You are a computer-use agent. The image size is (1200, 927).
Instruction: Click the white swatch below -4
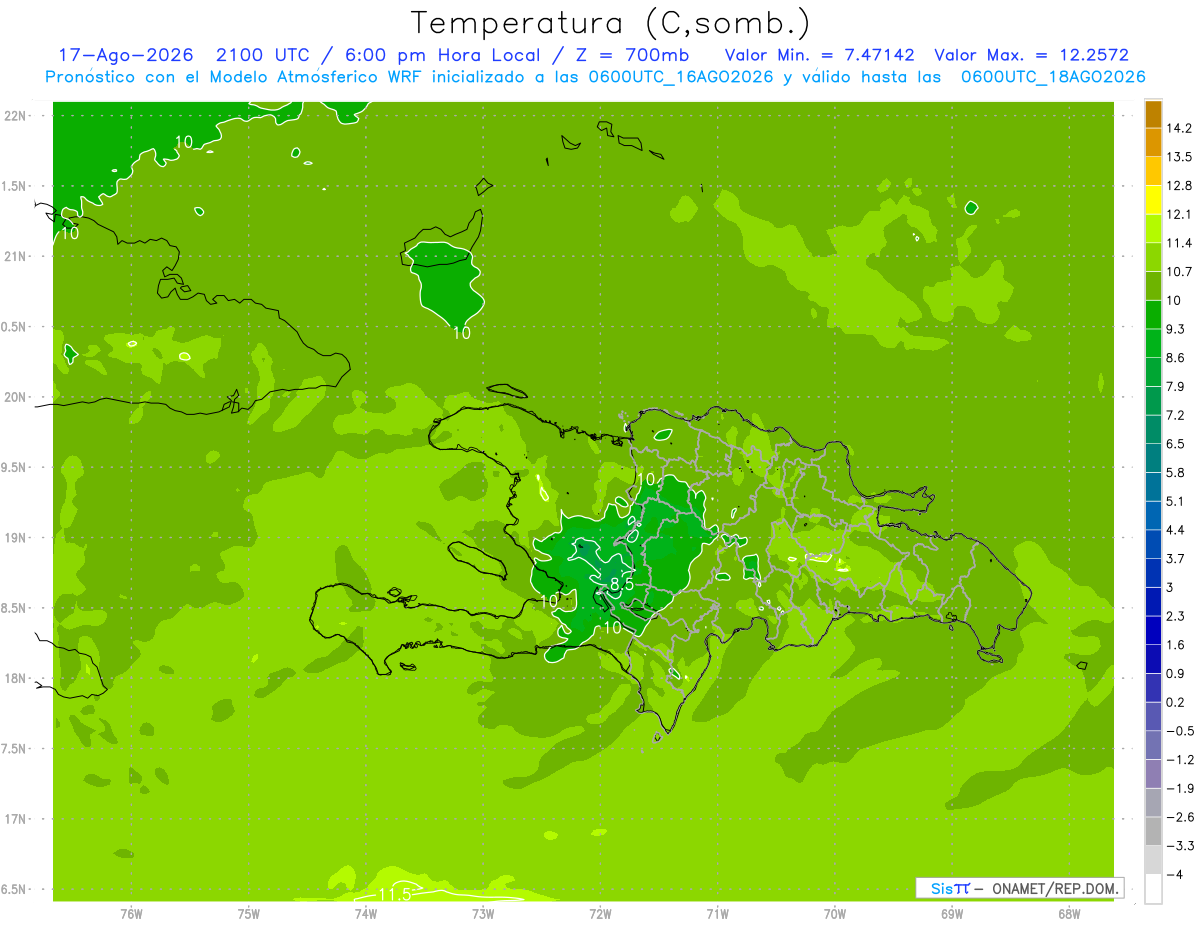1153,889
